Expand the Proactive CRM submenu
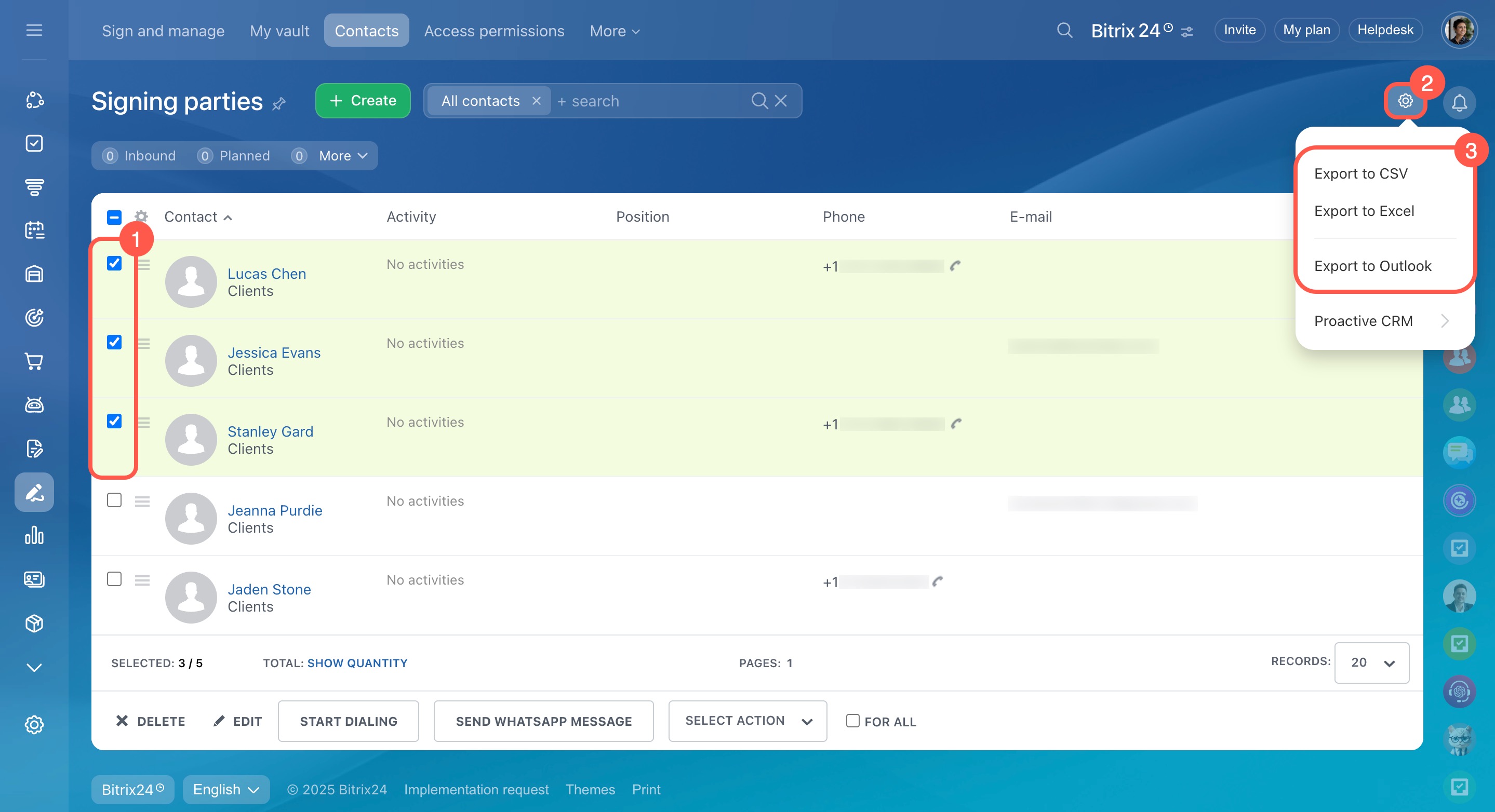This screenshot has width=1495, height=812. click(x=1382, y=321)
